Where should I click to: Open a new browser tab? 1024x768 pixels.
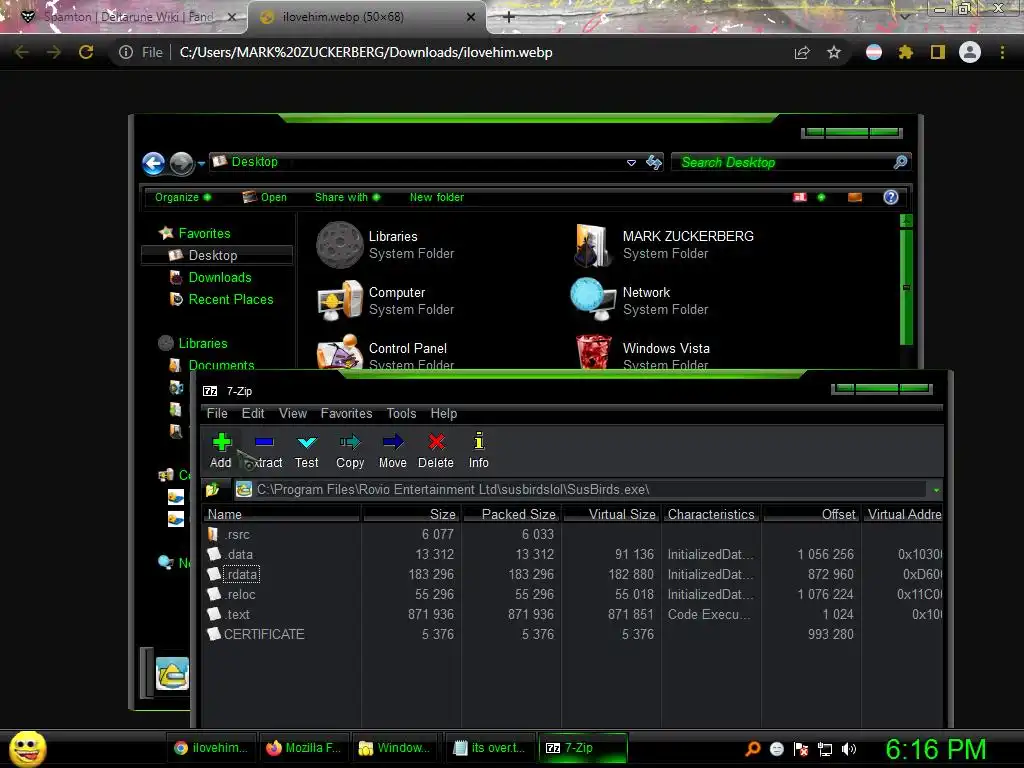tap(509, 17)
